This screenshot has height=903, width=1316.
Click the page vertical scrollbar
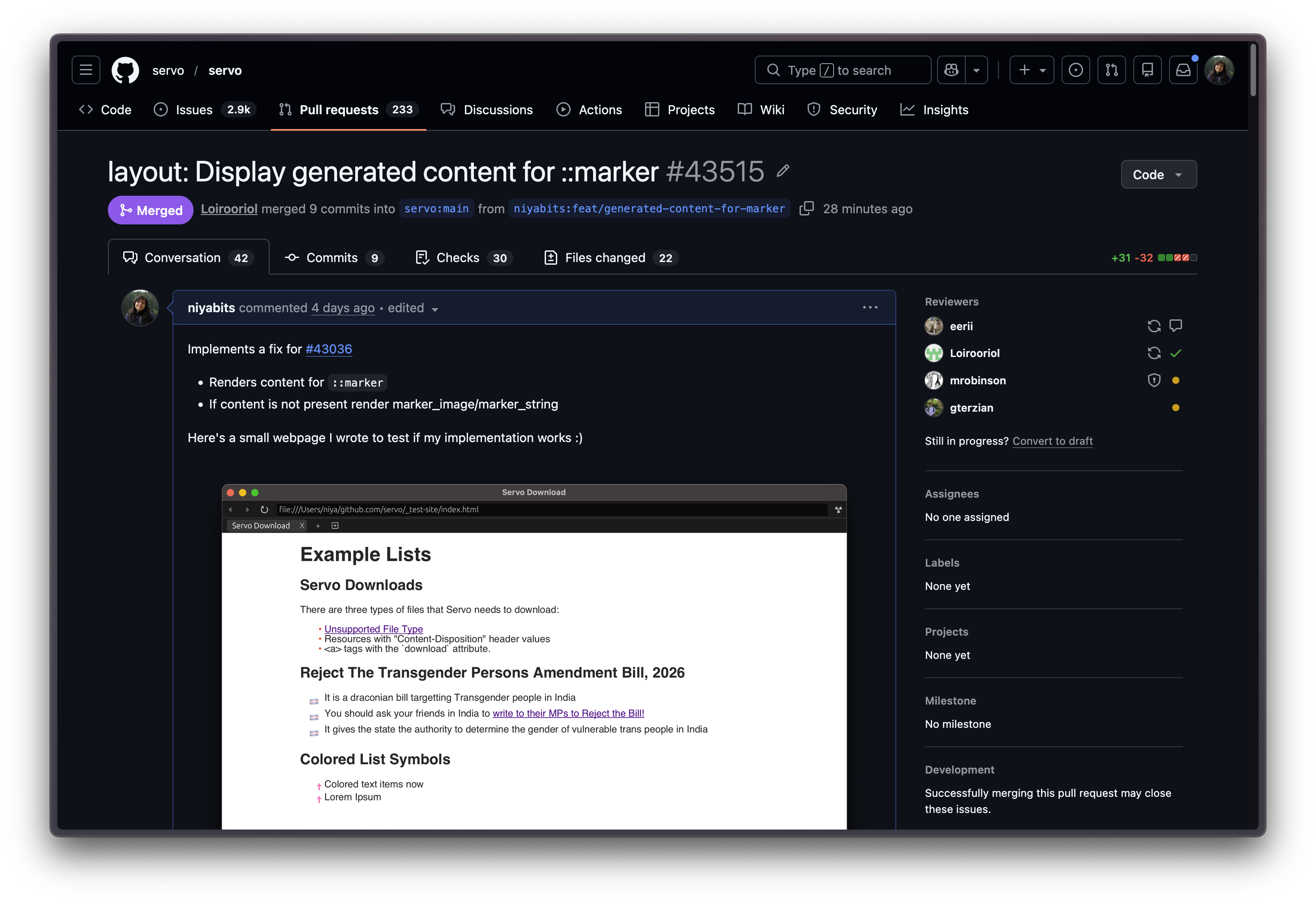(1253, 71)
